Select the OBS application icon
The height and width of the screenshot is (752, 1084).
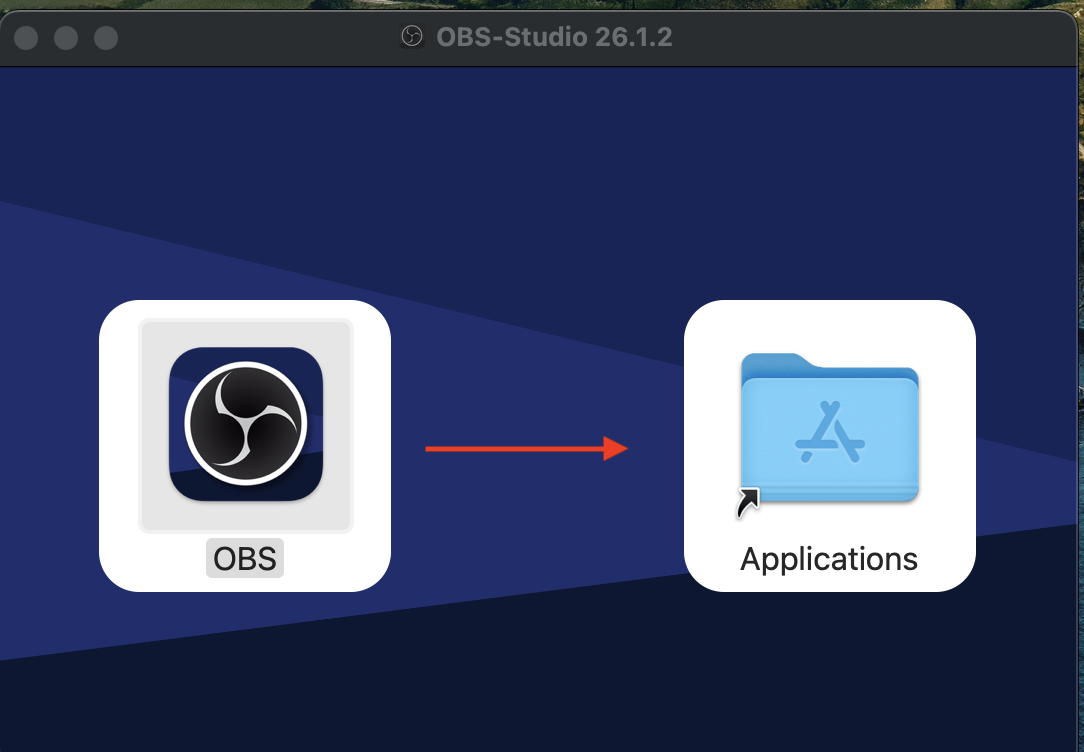(x=245, y=424)
